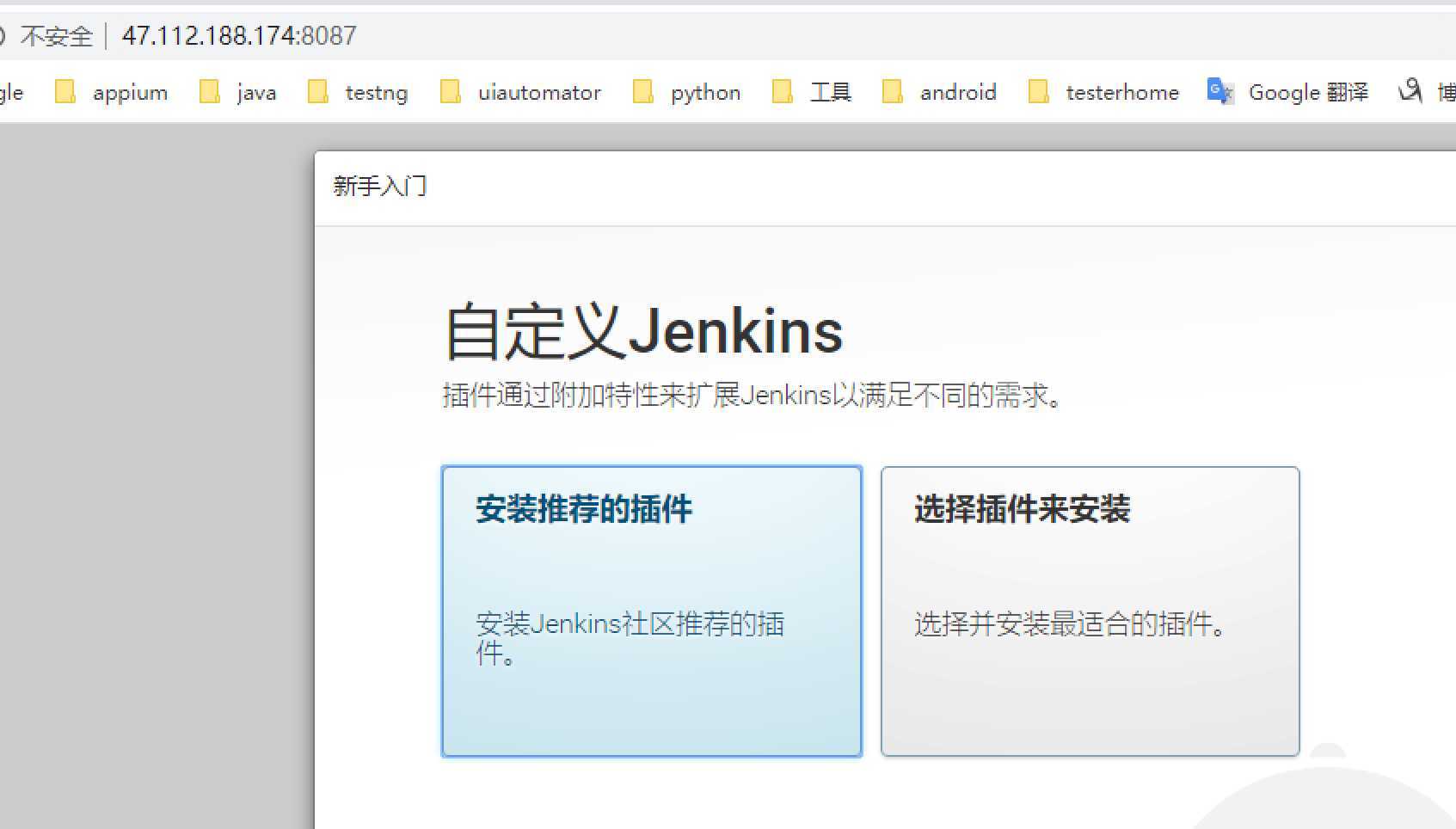The image size is (1456, 829).
Task: Open the appium bookmarks folder
Action: coord(112,92)
